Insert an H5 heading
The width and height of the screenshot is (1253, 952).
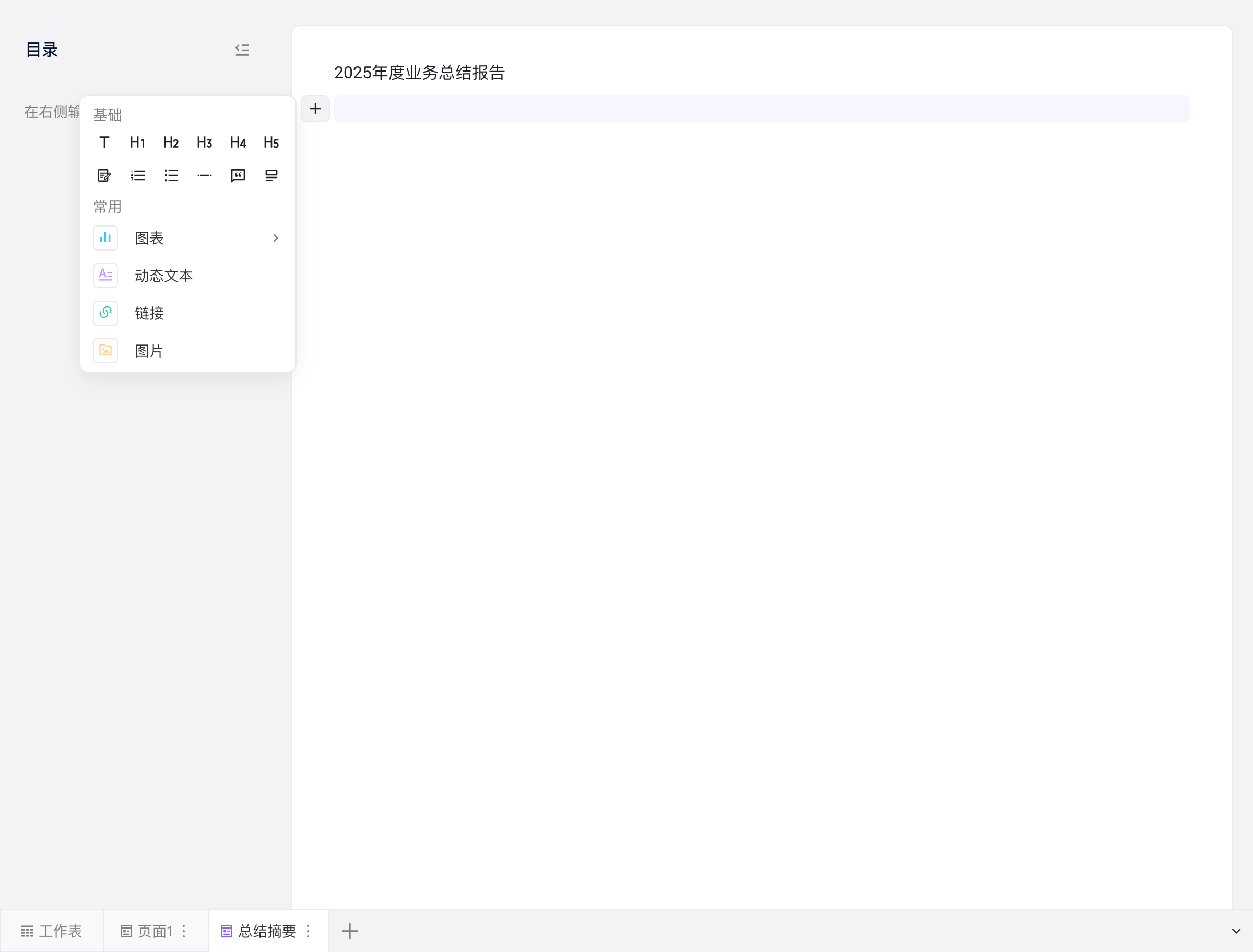(271, 142)
